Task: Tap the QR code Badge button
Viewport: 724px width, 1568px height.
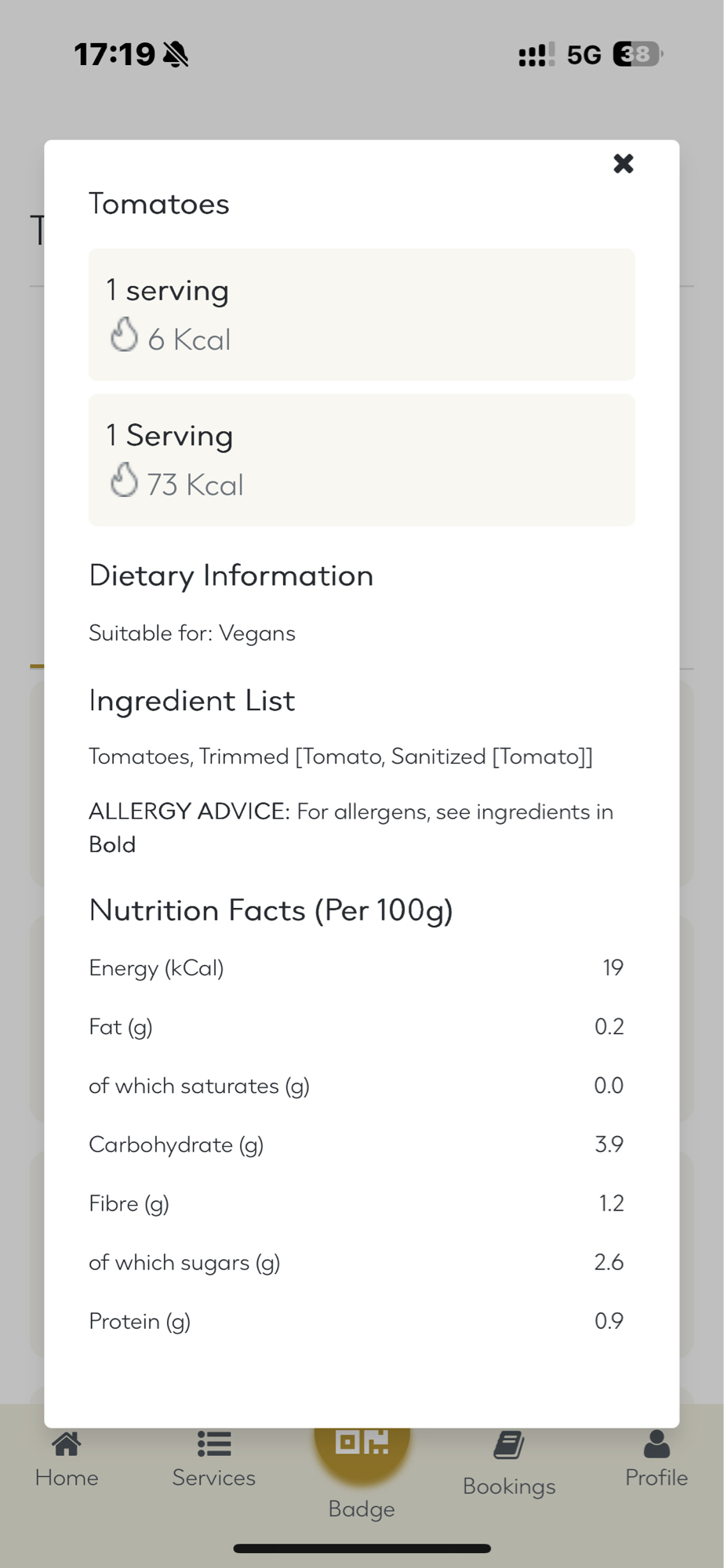Action: 362,1441
